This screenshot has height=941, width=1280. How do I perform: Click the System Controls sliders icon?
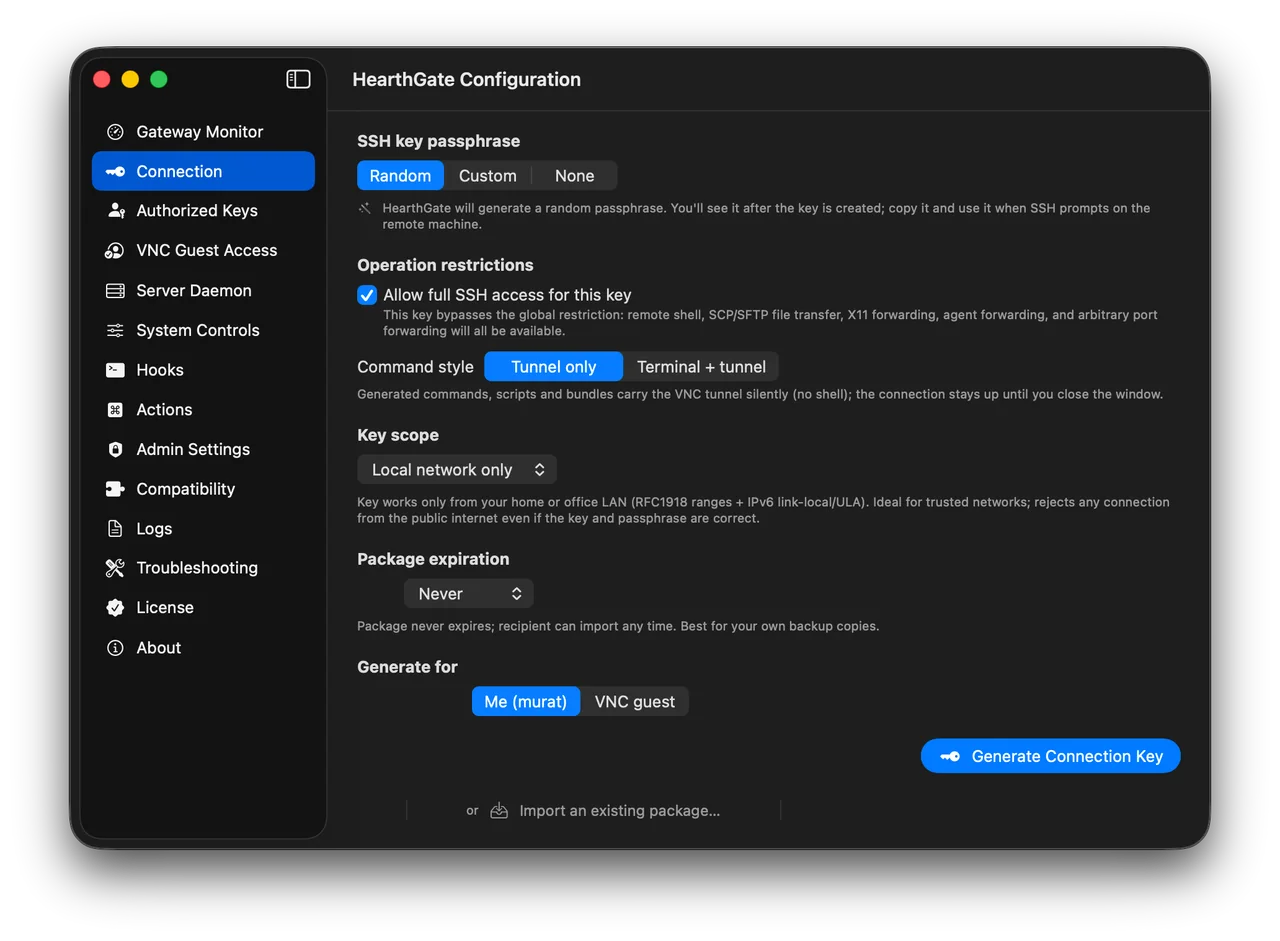point(115,330)
